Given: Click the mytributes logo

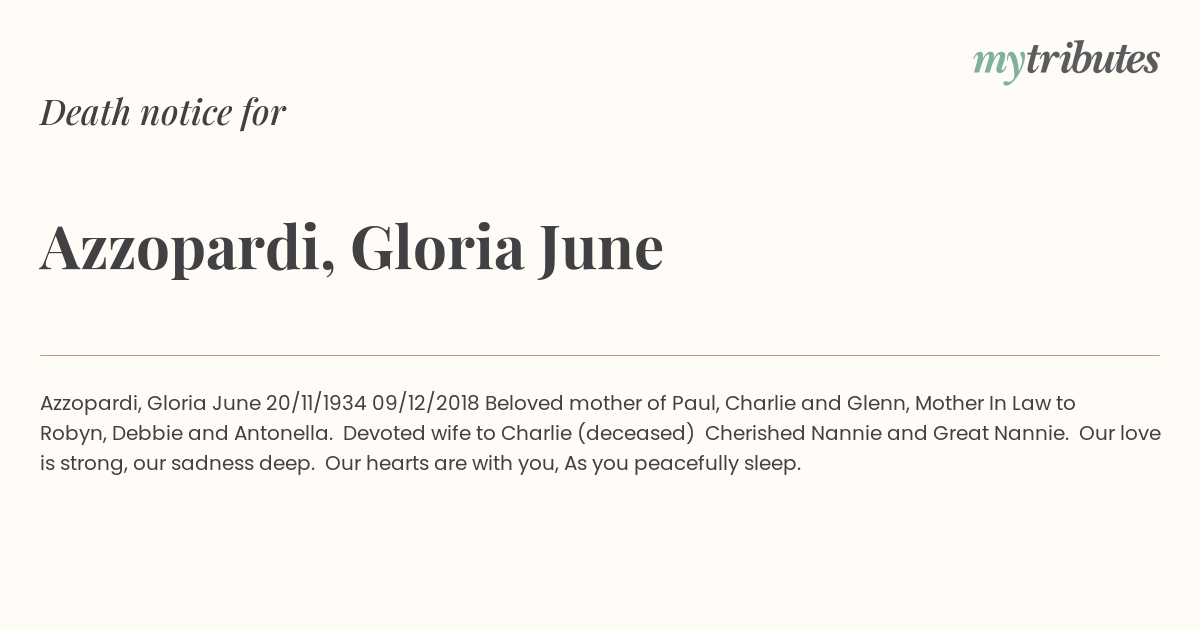Looking at the screenshot, I should [x=1066, y=61].
